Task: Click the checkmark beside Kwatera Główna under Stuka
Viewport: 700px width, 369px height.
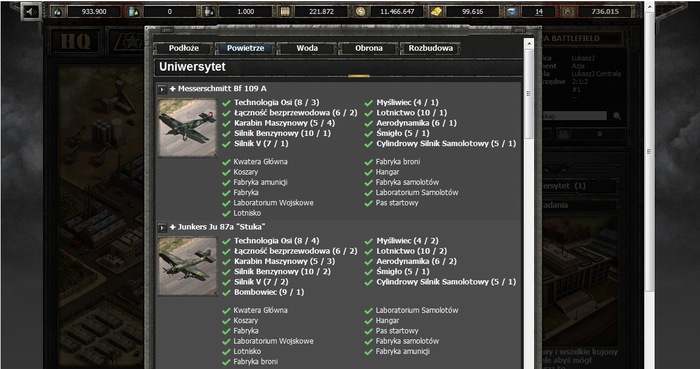Action: [226, 311]
